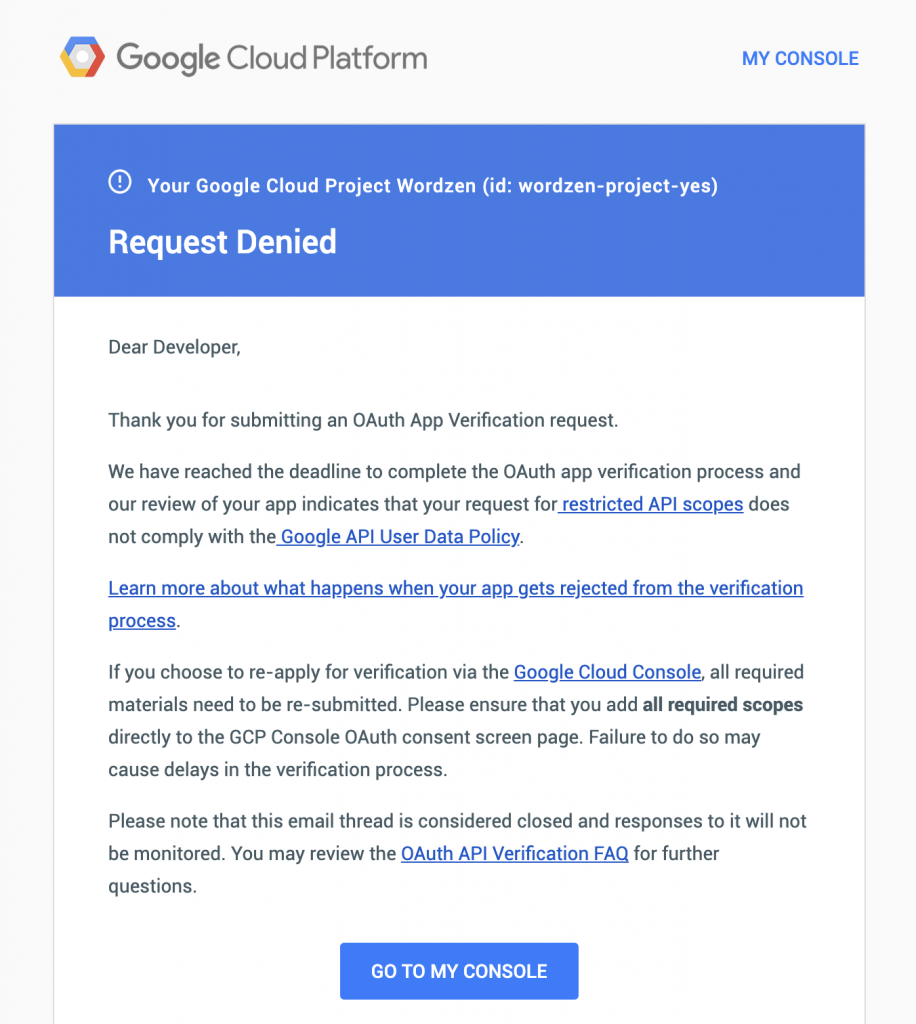Open the Google API User Data Policy link
This screenshot has height=1024, width=916.
tap(400, 537)
